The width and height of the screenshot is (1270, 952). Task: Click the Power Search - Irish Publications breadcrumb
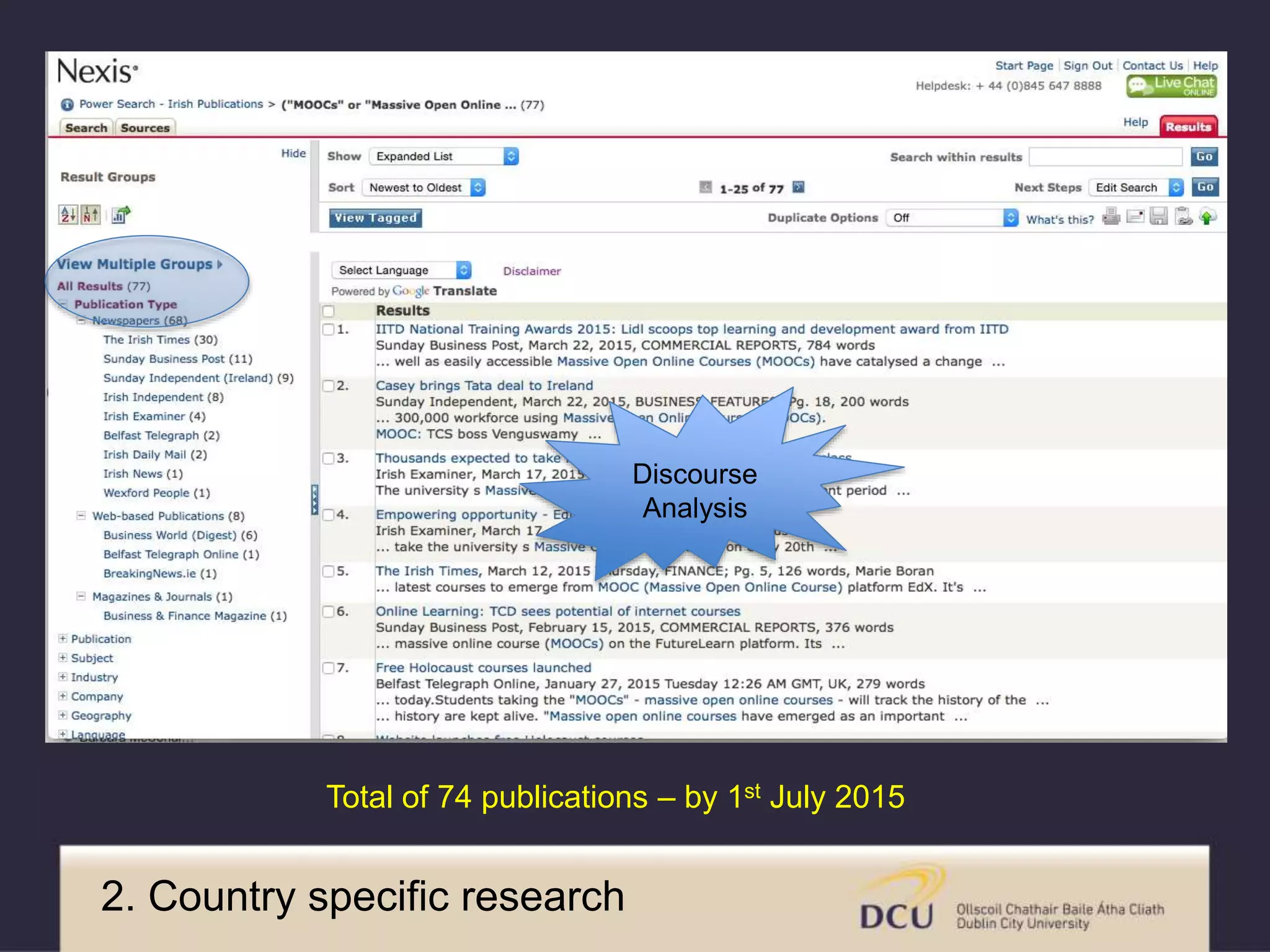171,104
